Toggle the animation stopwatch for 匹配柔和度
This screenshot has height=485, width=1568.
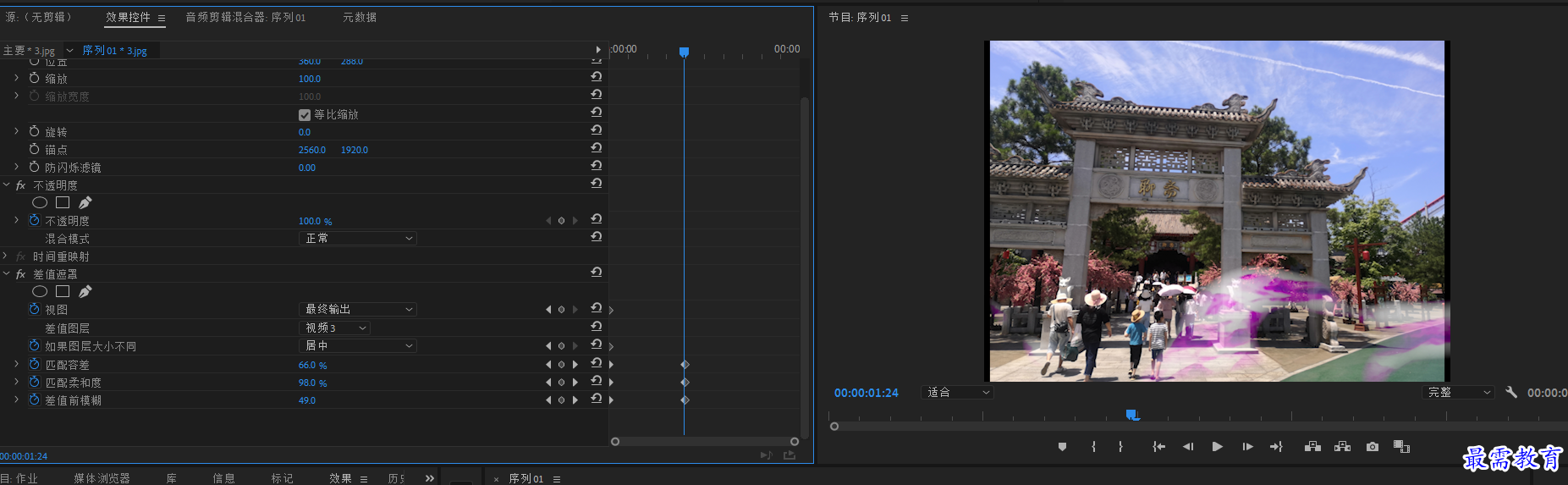click(34, 382)
